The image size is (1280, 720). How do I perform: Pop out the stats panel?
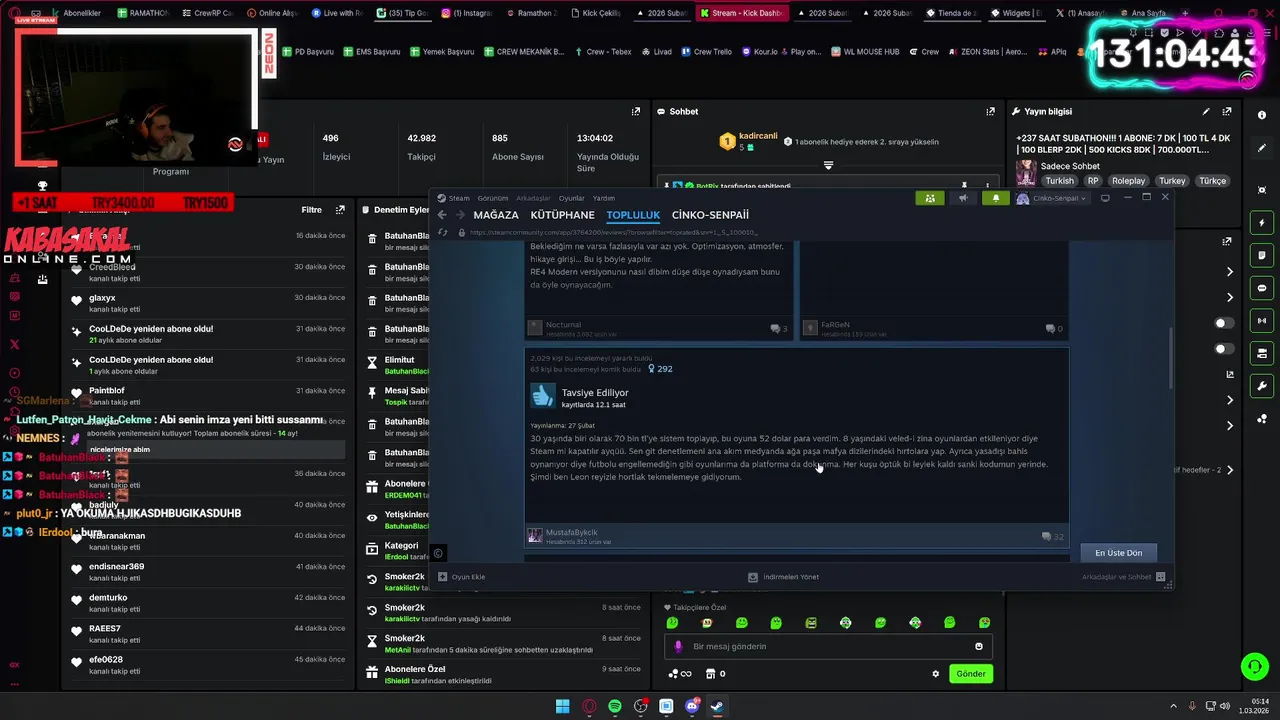(x=635, y=111)
